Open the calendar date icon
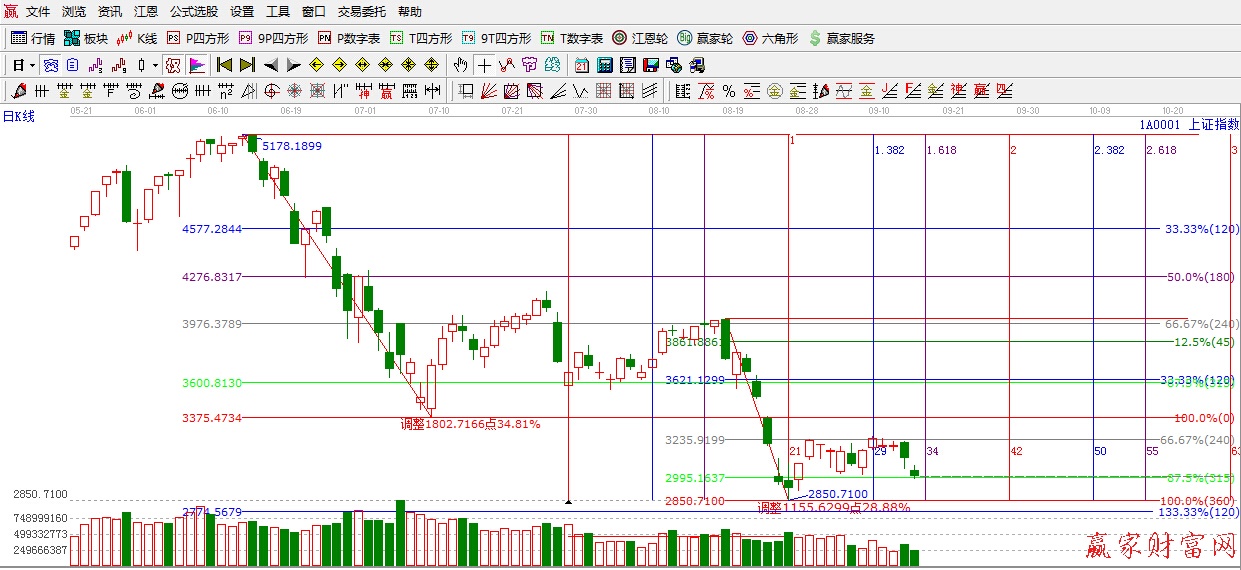1241x570 pixels. pyautogui.click(x=582, y=65)
